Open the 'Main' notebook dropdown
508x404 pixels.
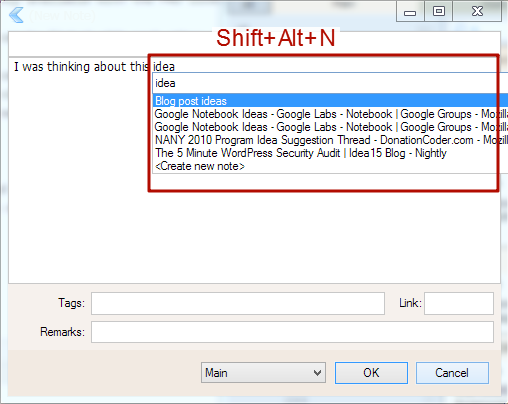263,373
